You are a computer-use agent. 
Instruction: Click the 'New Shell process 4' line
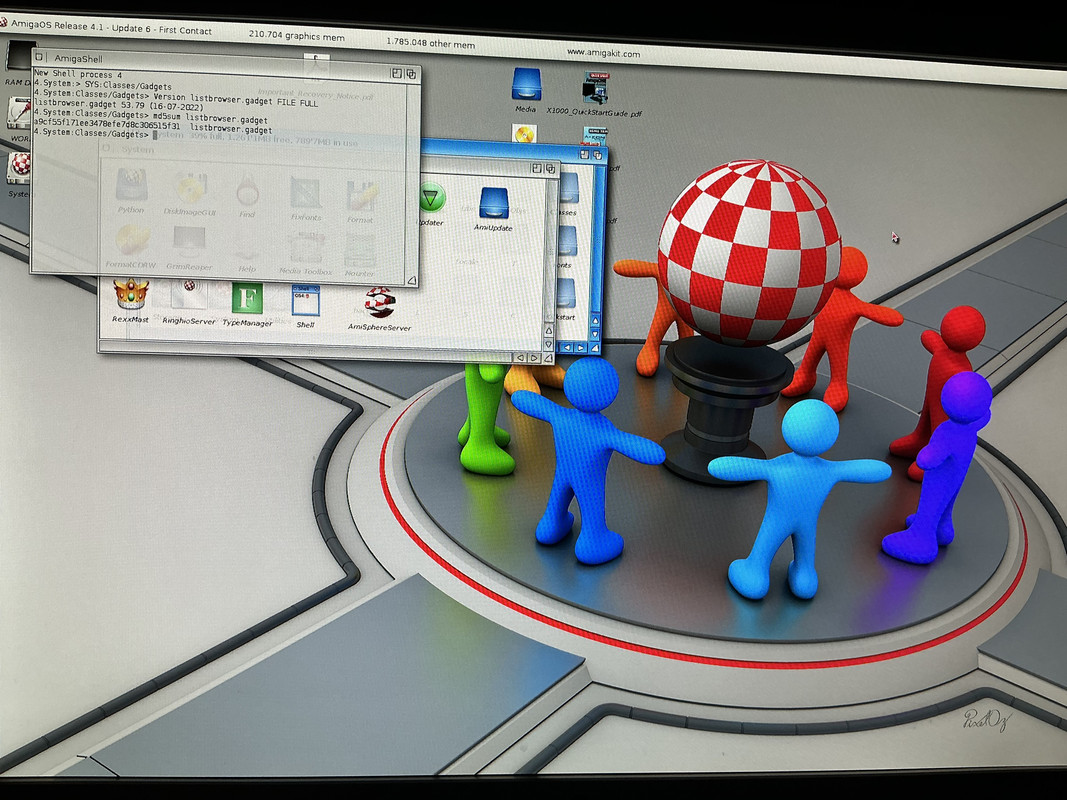78,75
